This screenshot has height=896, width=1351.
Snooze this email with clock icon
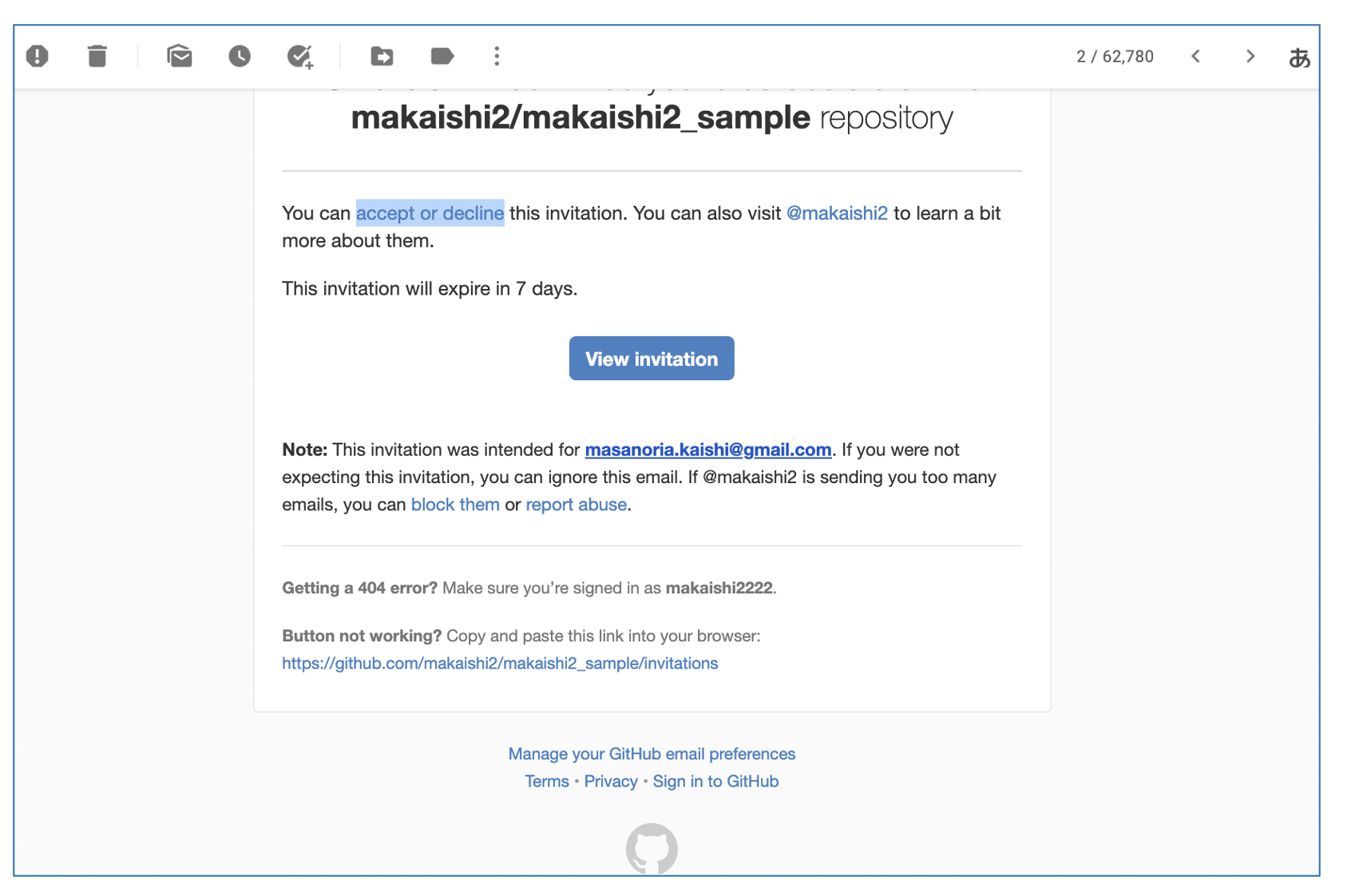coord(240,56)
